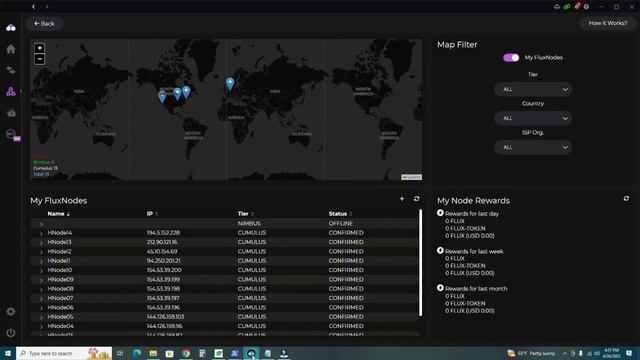Open Google Chrome from the taskbar
The width and height of the screenshot is (640, 360).
pyautogui.click(x=186, y=353)
